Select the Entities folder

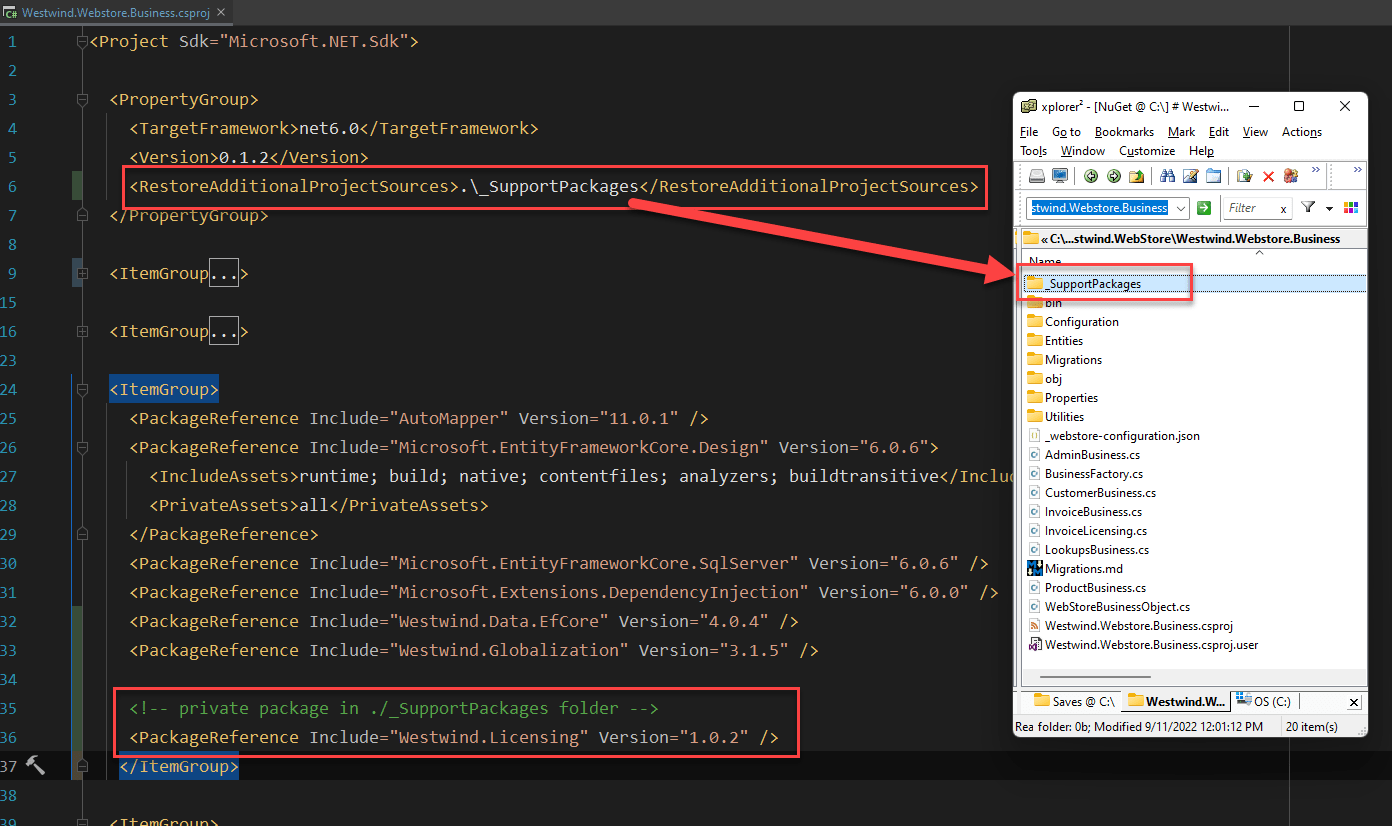click(x=1055, y=341)
